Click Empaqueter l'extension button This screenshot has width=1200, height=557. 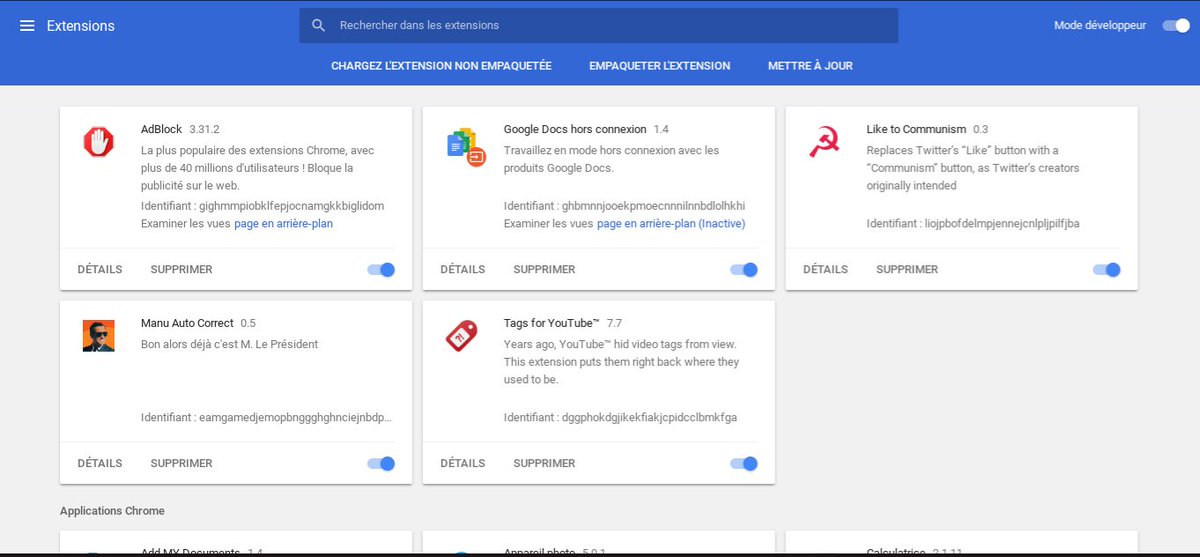click(660, 66)
